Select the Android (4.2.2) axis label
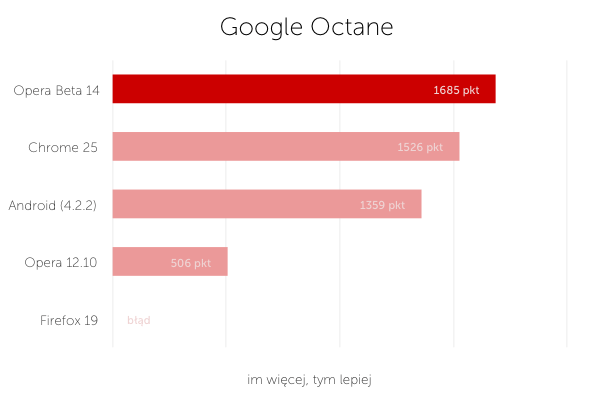The width and height of the screenshot is (608, 406). 53,205
